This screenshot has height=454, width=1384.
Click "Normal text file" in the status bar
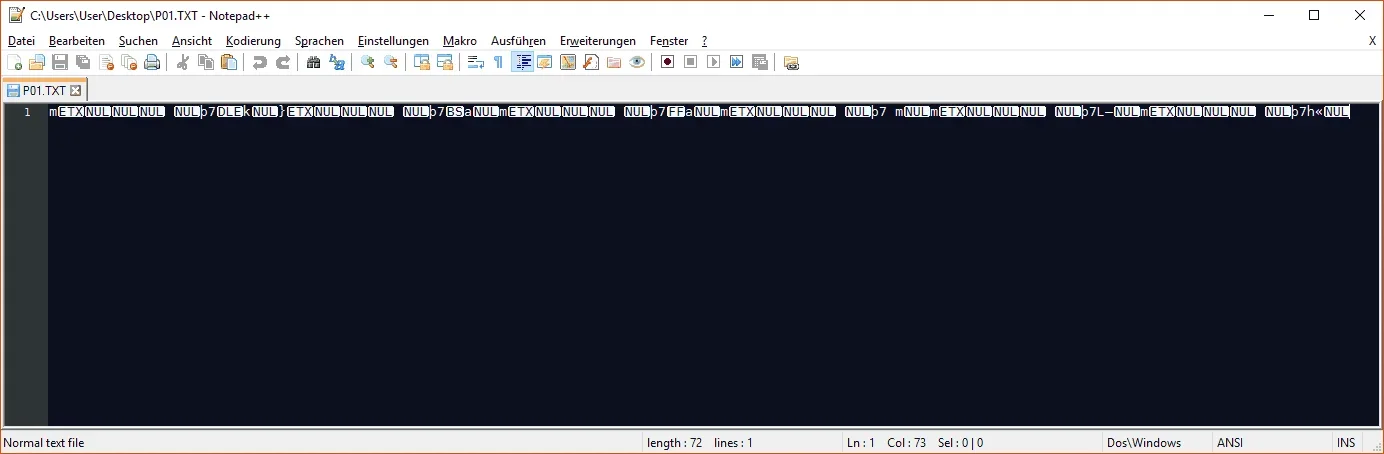click(44, 443)
